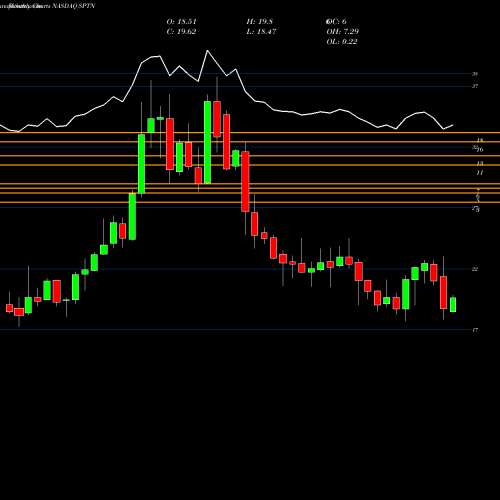Click the low value 'L: 18.47'
This screenshot has width=500, height=500.
[x=261, y=32]
